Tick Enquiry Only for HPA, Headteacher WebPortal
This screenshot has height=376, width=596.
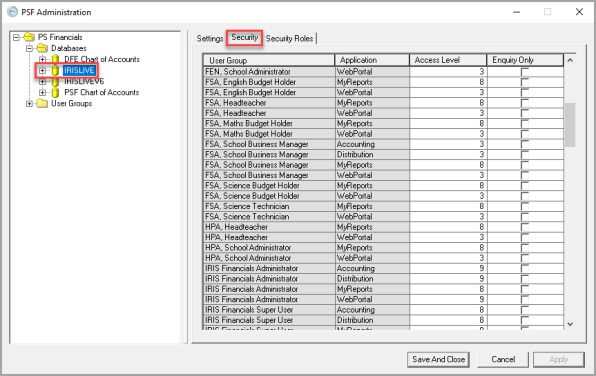[x=525, y=237]
